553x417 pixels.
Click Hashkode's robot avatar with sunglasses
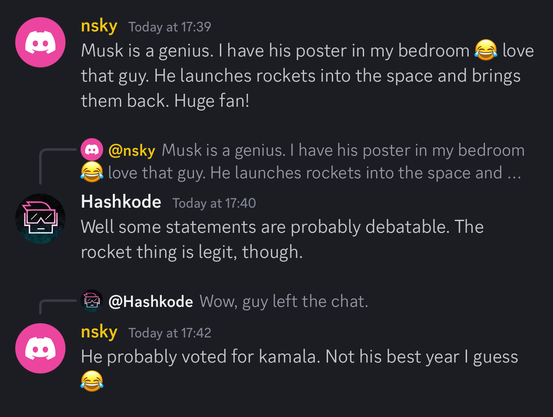(40, 218)
